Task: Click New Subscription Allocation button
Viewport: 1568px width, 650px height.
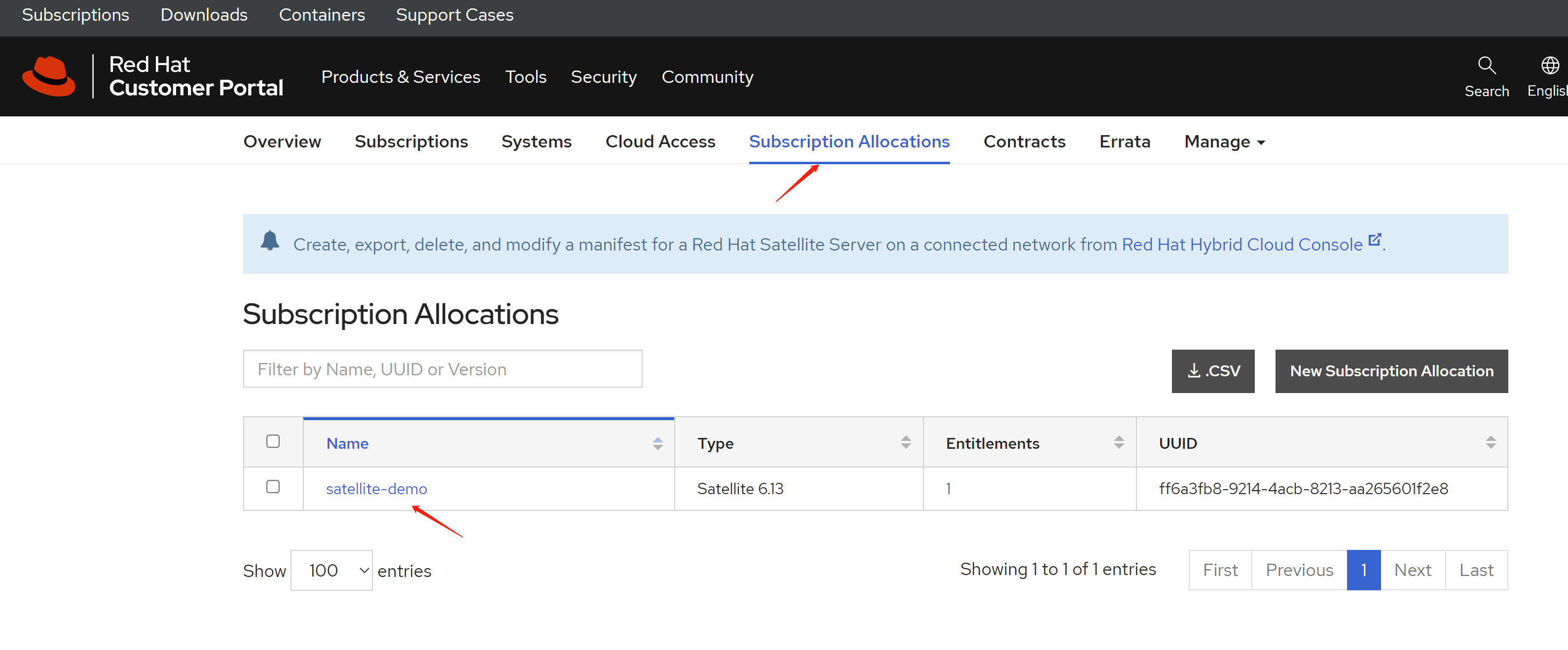Action: (1391, 371)
